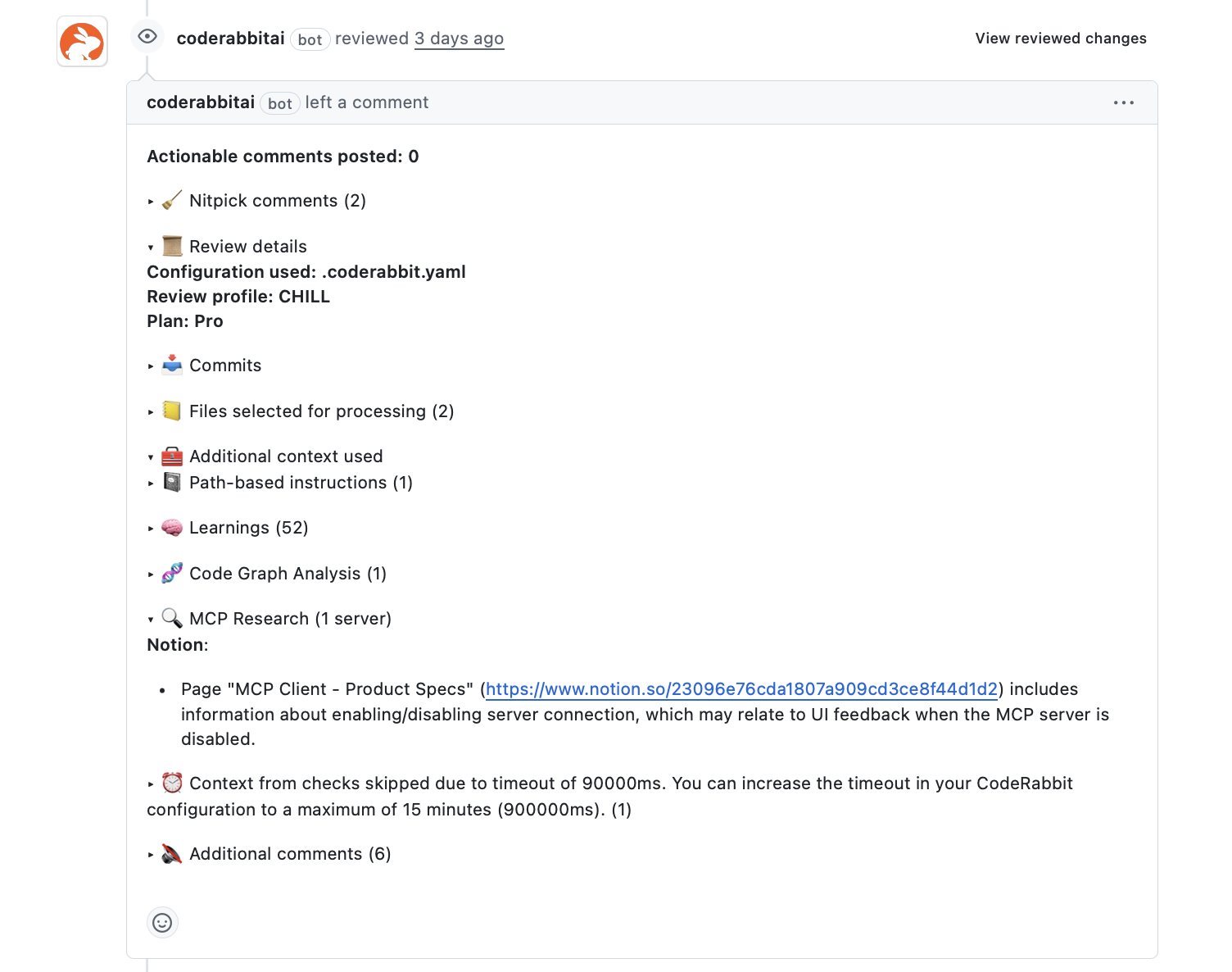
Task: Click the eye review status icon
Action: [147, 37]
